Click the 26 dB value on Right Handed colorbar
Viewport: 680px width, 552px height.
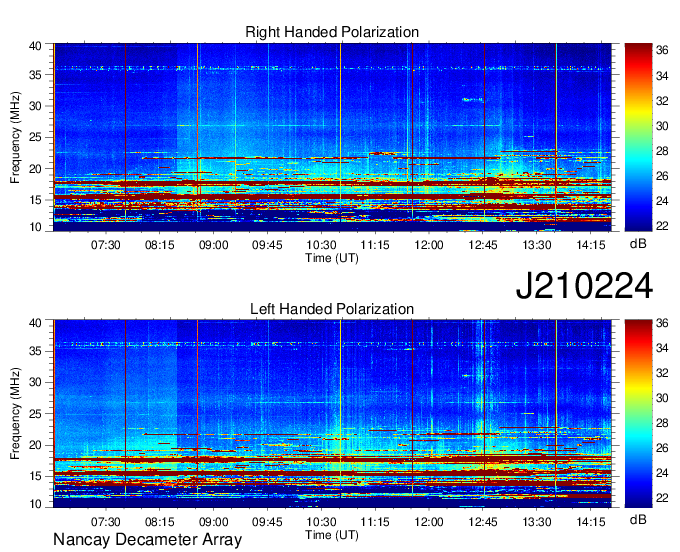(x=662, y=176)
